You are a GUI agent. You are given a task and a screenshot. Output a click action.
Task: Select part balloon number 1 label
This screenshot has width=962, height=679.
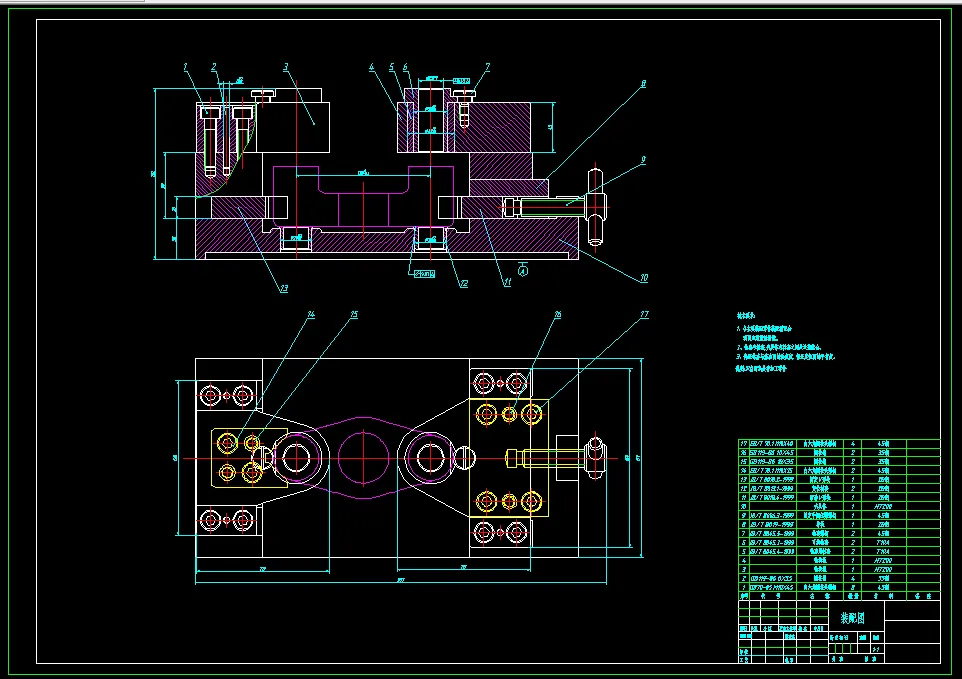[185, 67]
